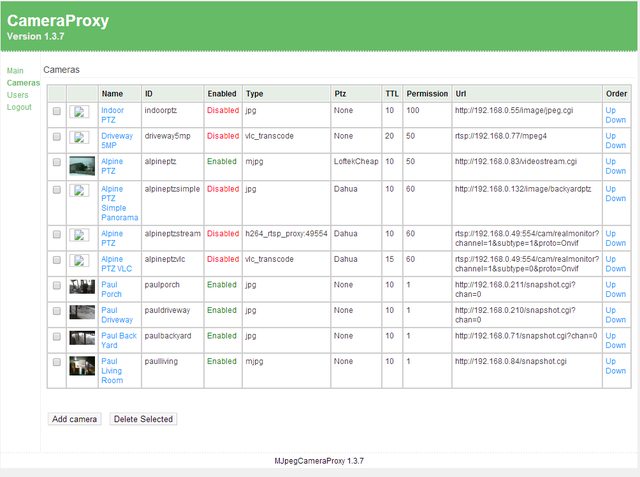Select checkbox for alpineptzvlc camera
Viewport: 640px width, 477px height.
57,260
